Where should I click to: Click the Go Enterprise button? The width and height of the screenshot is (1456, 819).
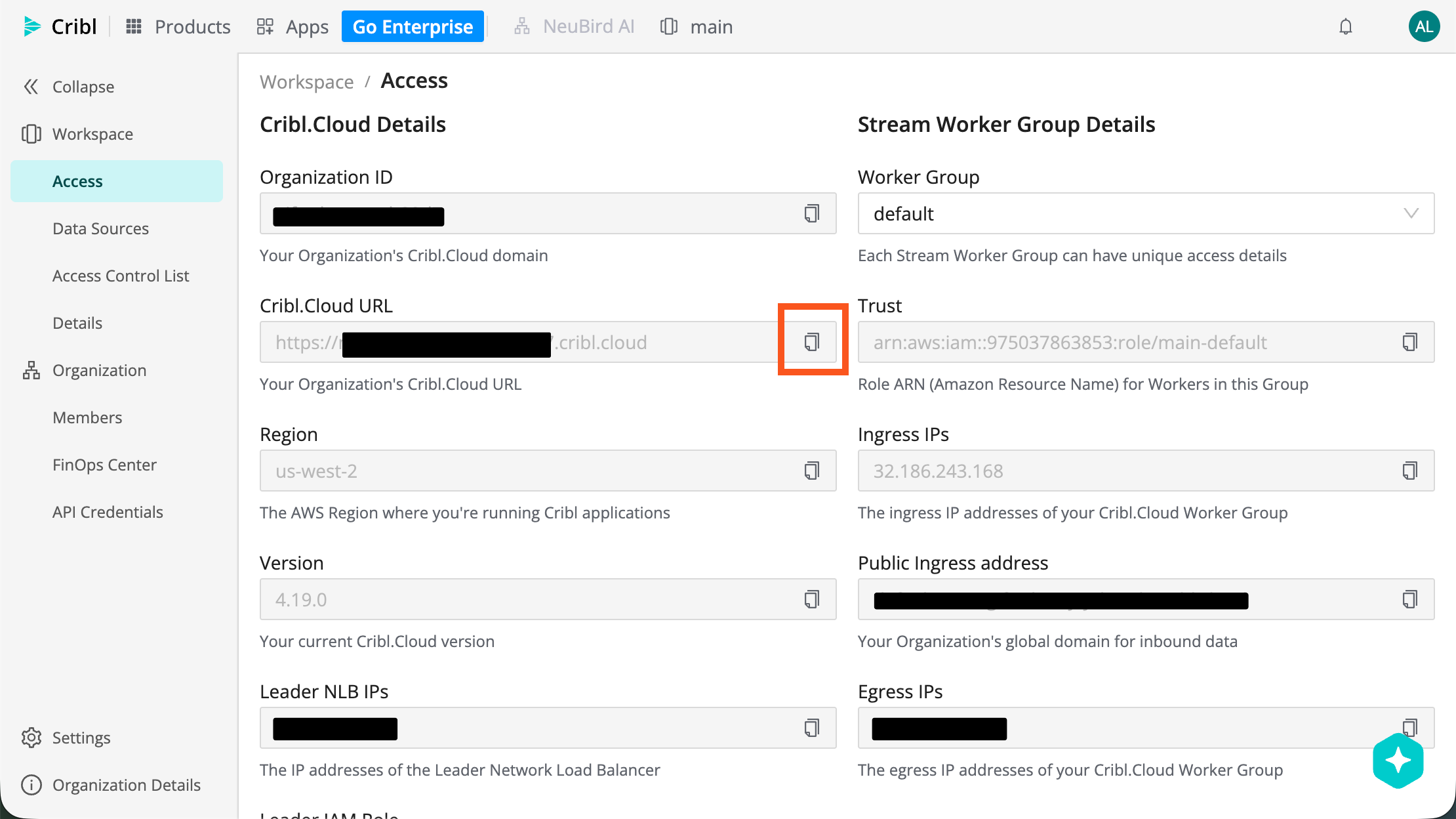coord(413,27)
